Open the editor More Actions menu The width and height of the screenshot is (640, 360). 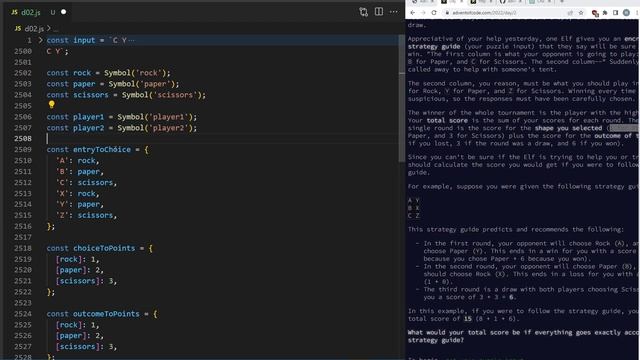tap(393, 12)
